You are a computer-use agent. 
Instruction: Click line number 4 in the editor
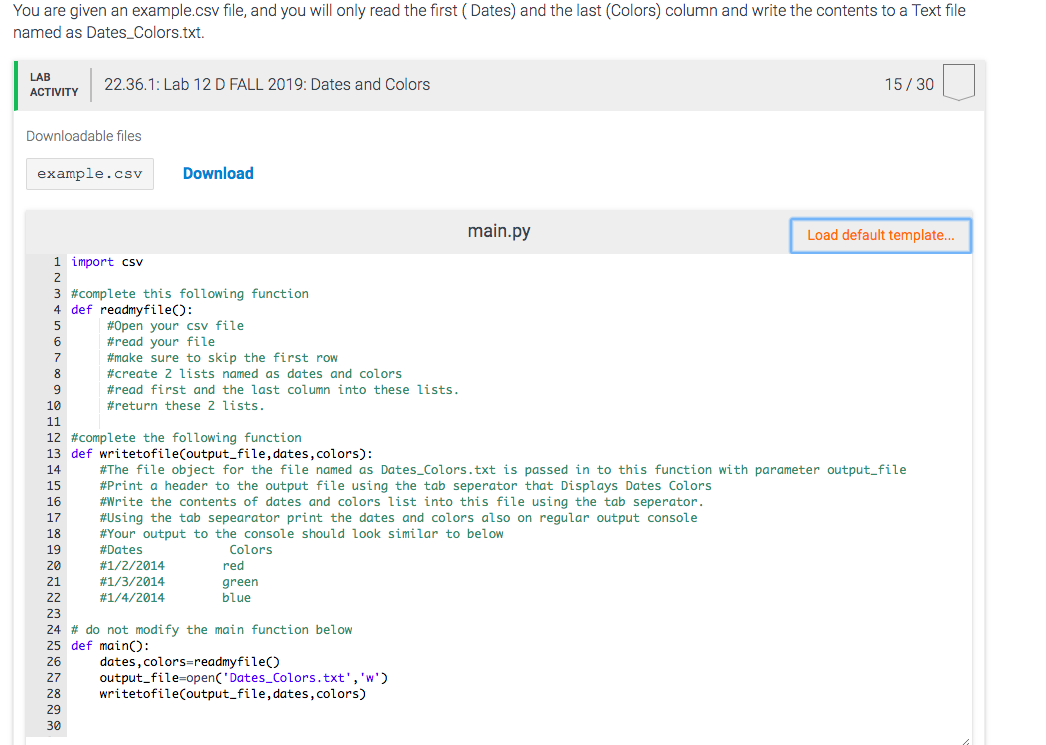56,309
